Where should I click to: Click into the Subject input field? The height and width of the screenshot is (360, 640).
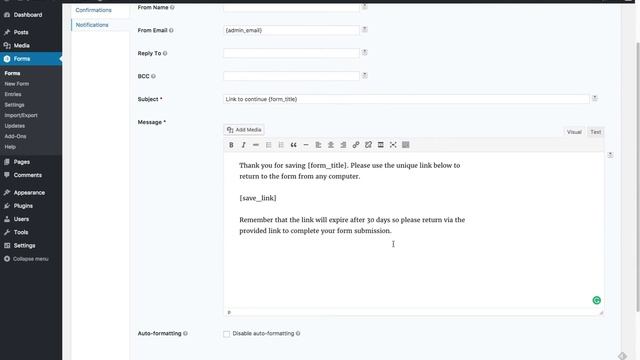406,99
